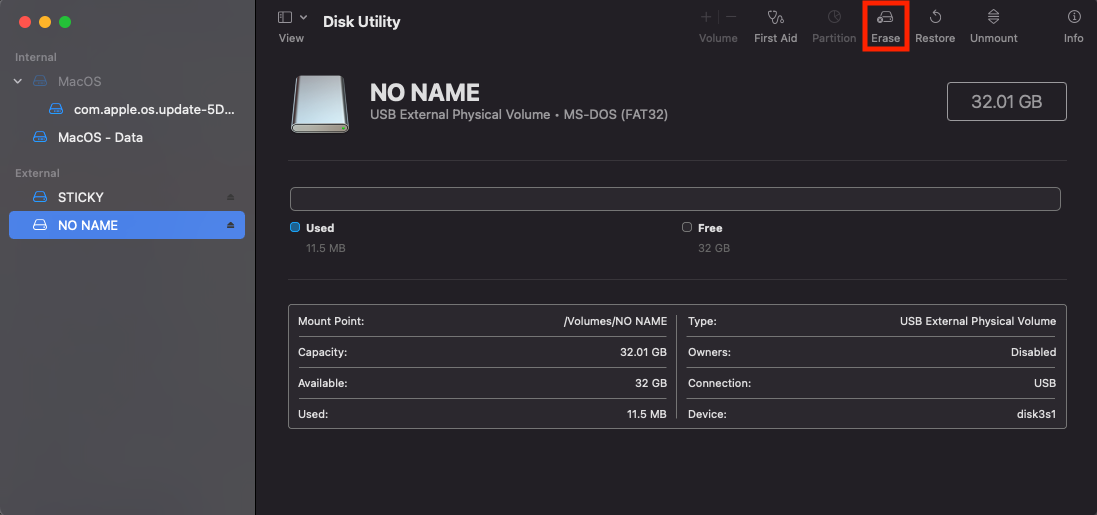Screen dimensions: 1097x515
Task: Click the MacOS - Data drive icon
Action: pos(41,137)
